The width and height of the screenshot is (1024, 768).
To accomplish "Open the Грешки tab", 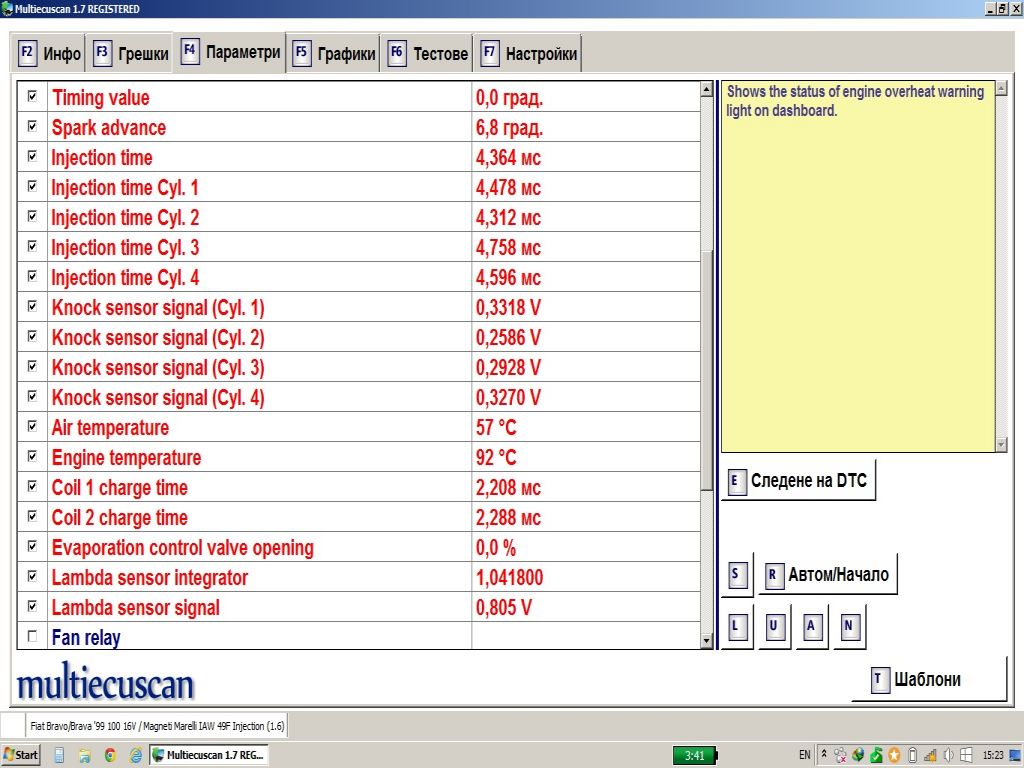I will point(131,54).
